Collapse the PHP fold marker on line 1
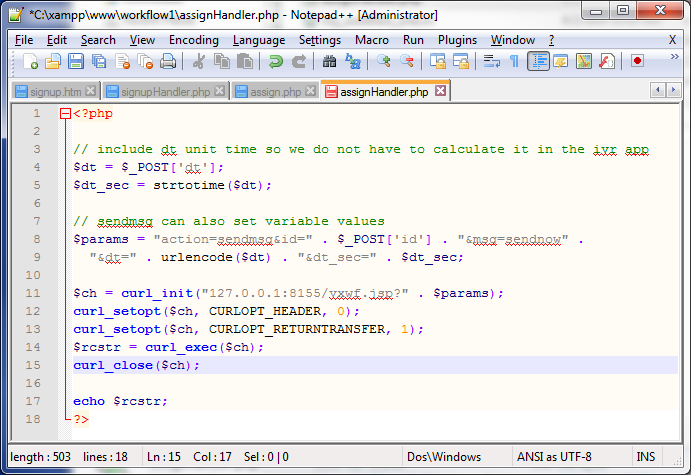 66,114
